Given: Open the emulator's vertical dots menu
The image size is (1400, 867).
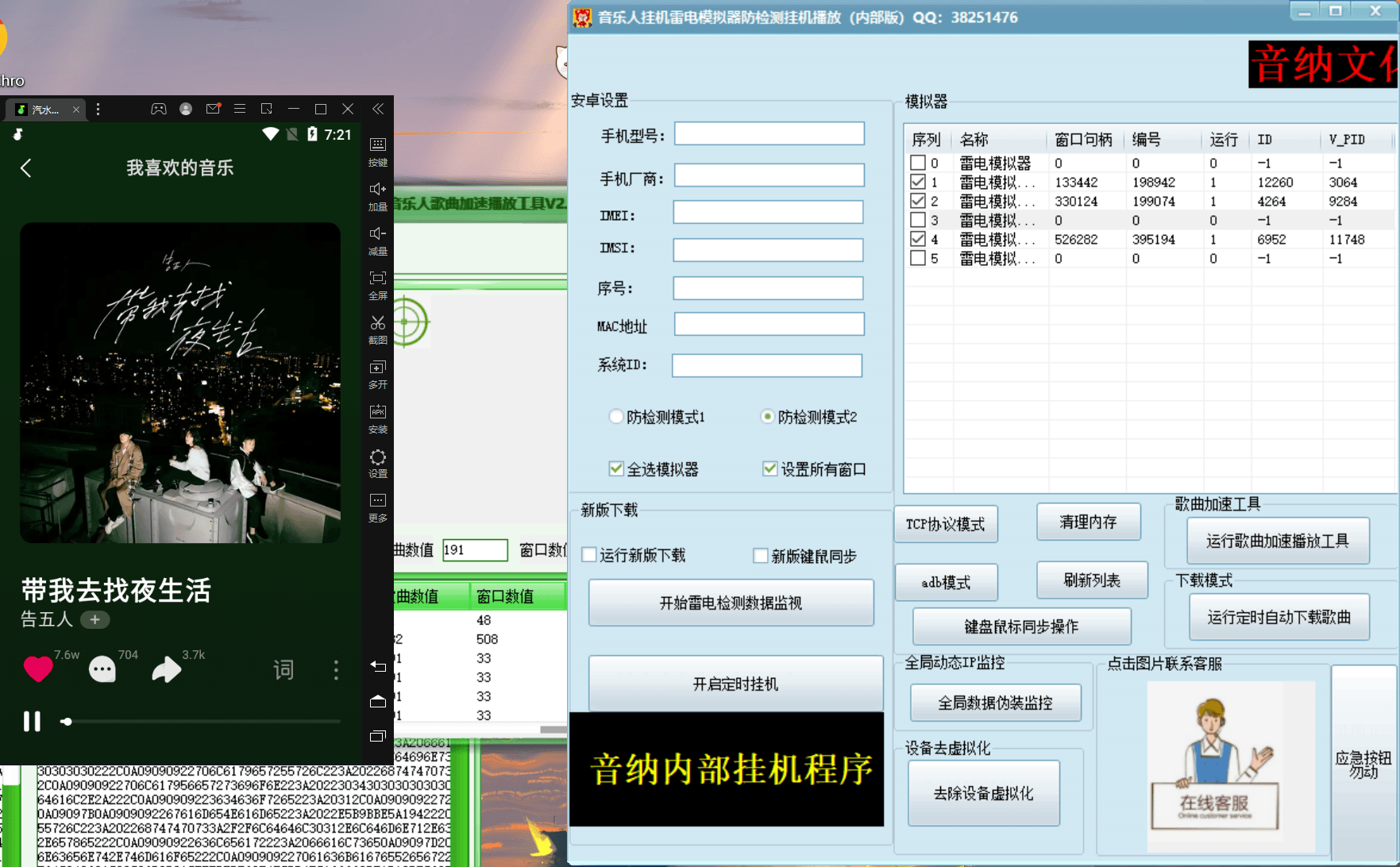Looking at the screenshot, I should pyautogui.click(x=98, y=109).
